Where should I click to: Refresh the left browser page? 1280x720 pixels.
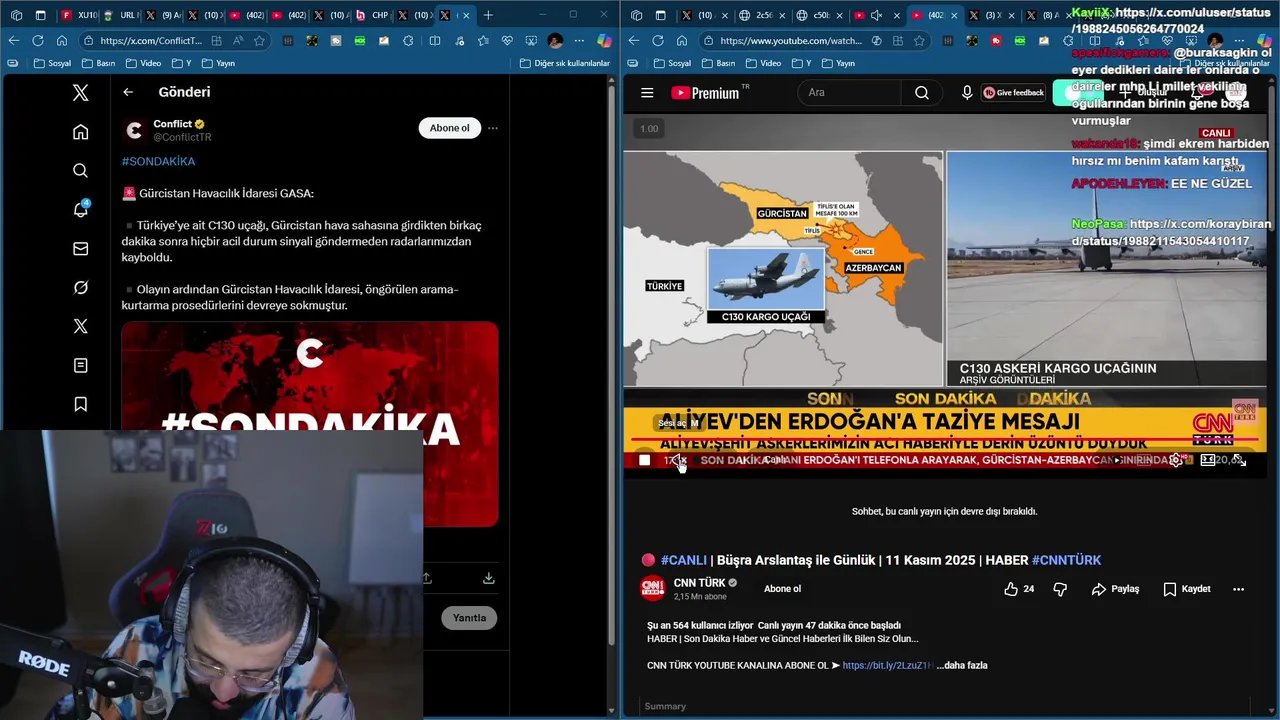[x=38, y=41]
